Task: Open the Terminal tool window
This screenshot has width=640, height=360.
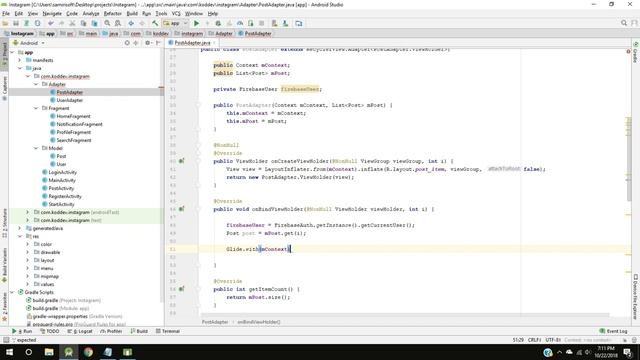Action: tap(168, 331)
